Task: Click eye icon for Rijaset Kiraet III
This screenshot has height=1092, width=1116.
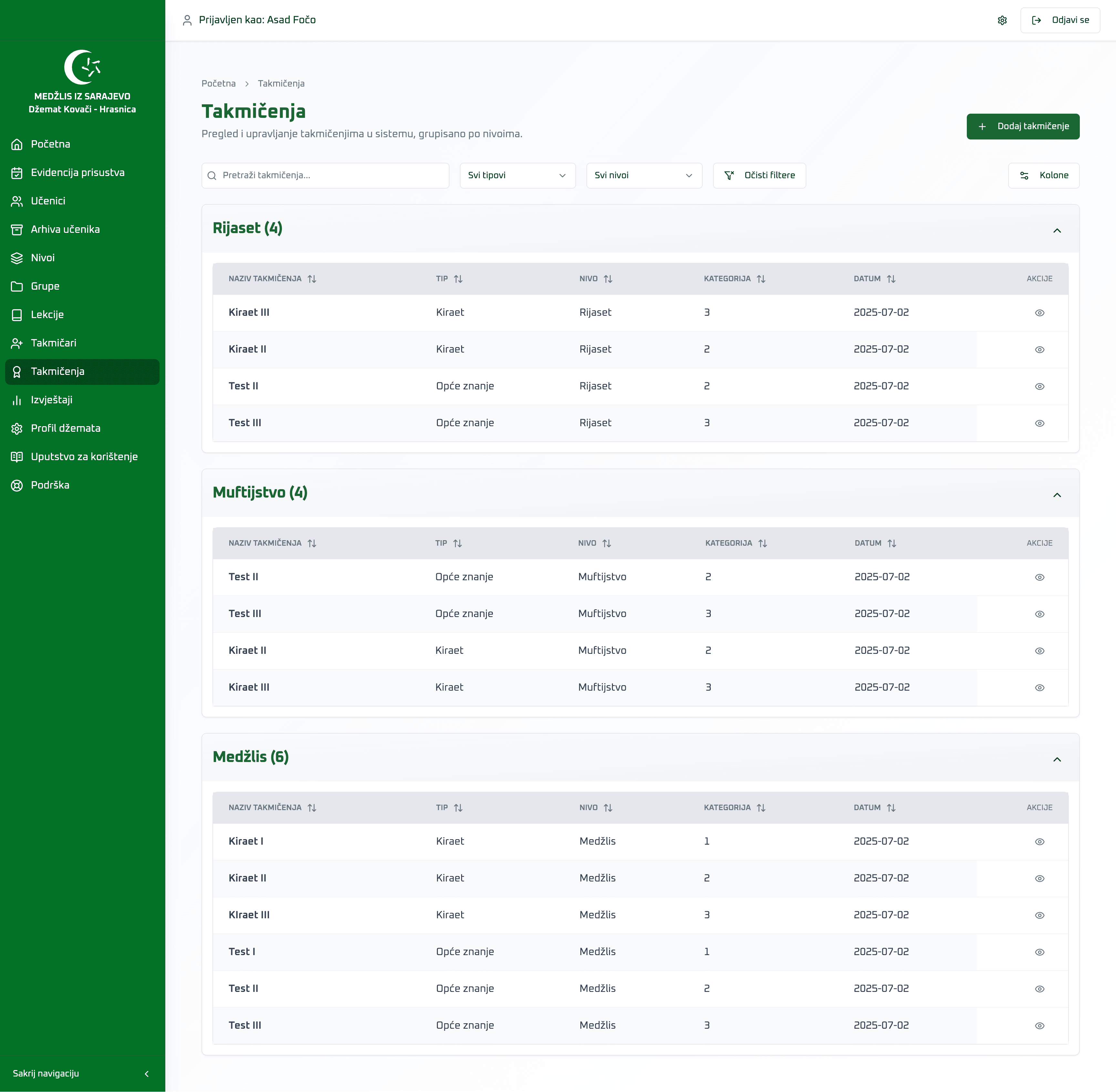Action: 1039,313
